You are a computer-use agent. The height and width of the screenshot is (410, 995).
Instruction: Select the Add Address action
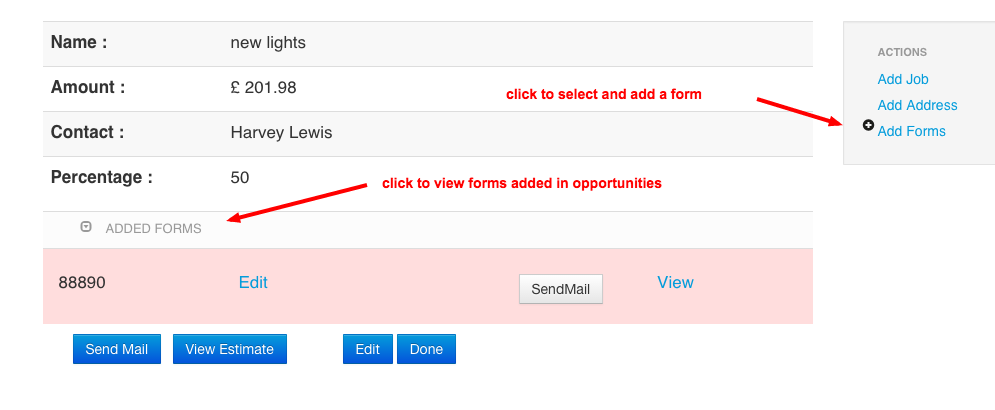coord(917,105)
